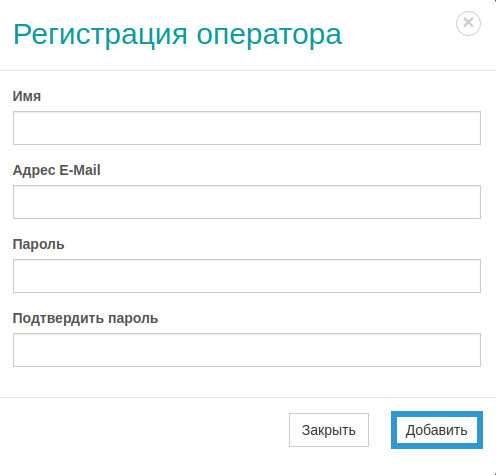Click the Подтвердить пароль label
Screen dimensions: 496x475
pyautogui.click(x=85, y=319)
